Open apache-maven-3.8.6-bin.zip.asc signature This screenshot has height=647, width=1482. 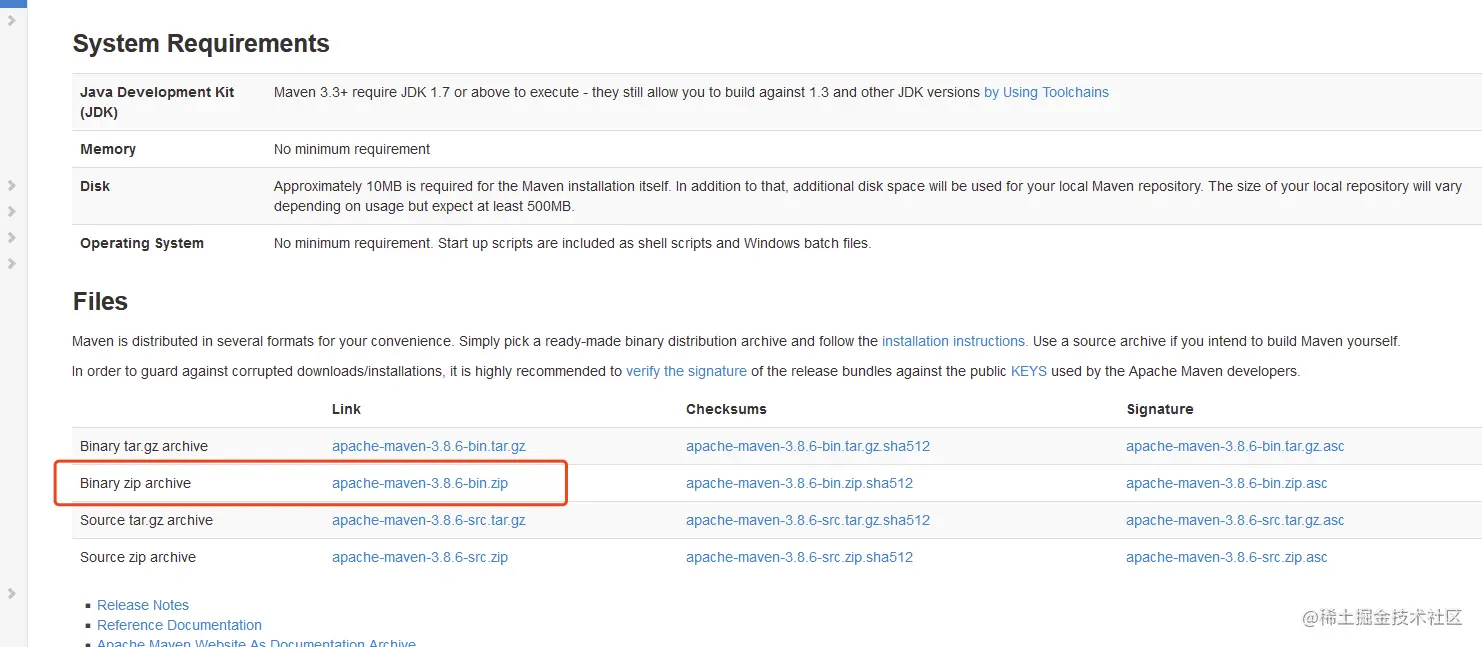pos(1227,483)
